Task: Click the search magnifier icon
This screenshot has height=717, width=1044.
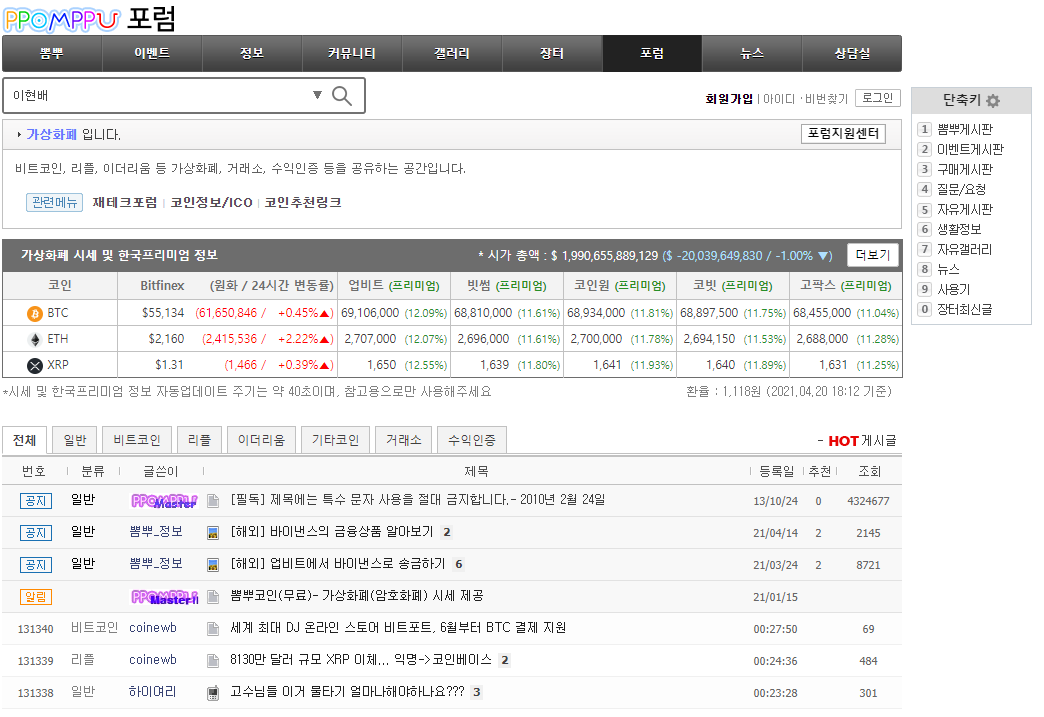Action: point(342,96)
